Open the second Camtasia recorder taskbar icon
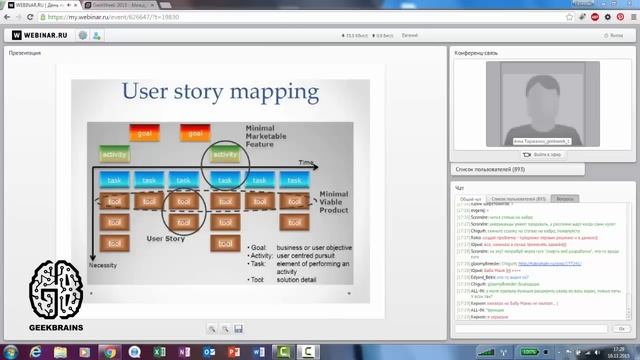 (308, 352)
